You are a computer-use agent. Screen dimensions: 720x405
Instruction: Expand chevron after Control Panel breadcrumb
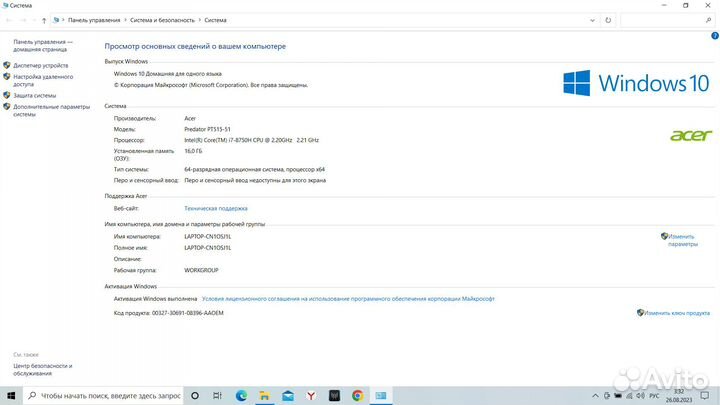pos(125,20)
